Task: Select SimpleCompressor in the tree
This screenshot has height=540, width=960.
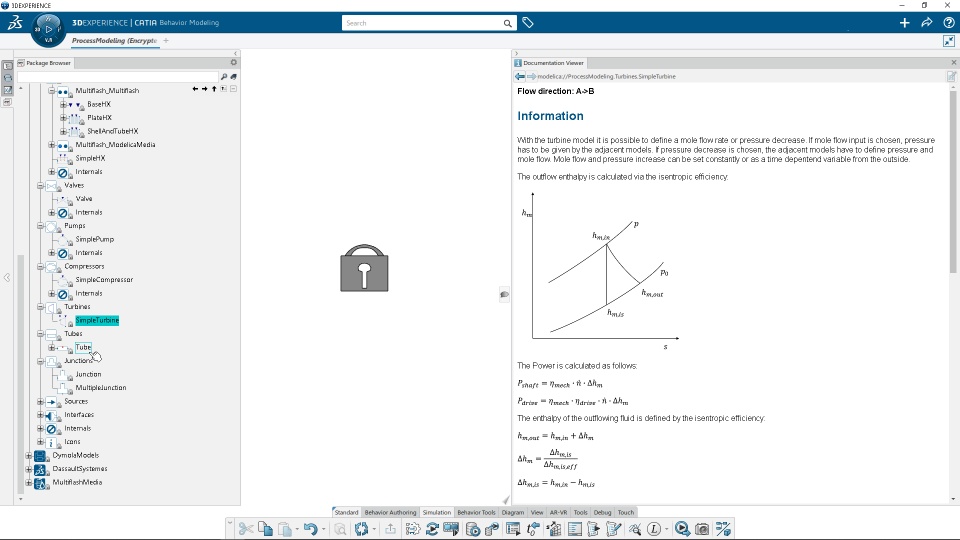Action: click(104, 280)
